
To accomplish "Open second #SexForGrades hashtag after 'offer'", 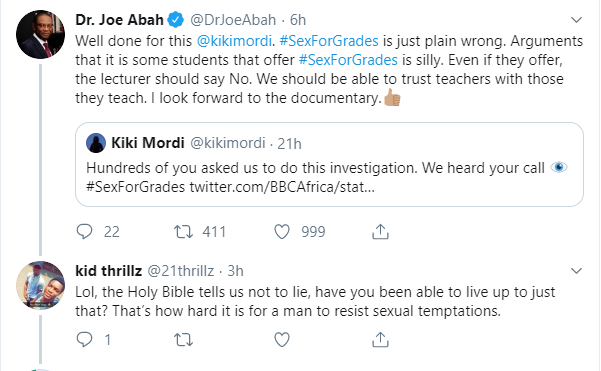I will coord(348,60).
